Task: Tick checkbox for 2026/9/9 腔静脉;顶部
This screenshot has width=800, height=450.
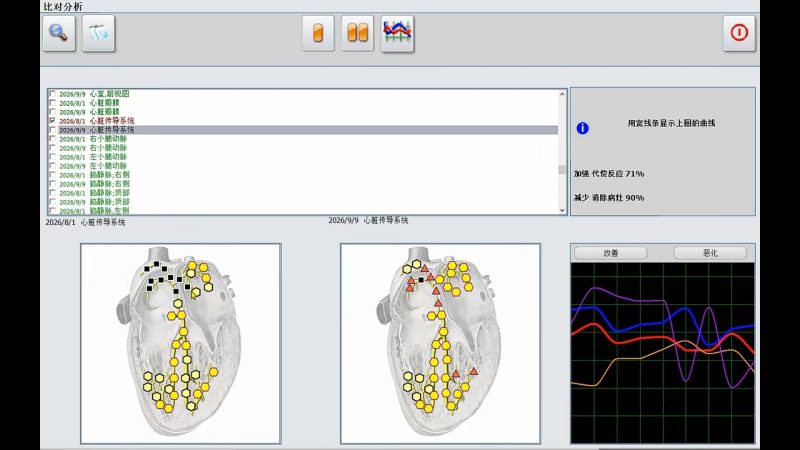Action: coord(53,202)
